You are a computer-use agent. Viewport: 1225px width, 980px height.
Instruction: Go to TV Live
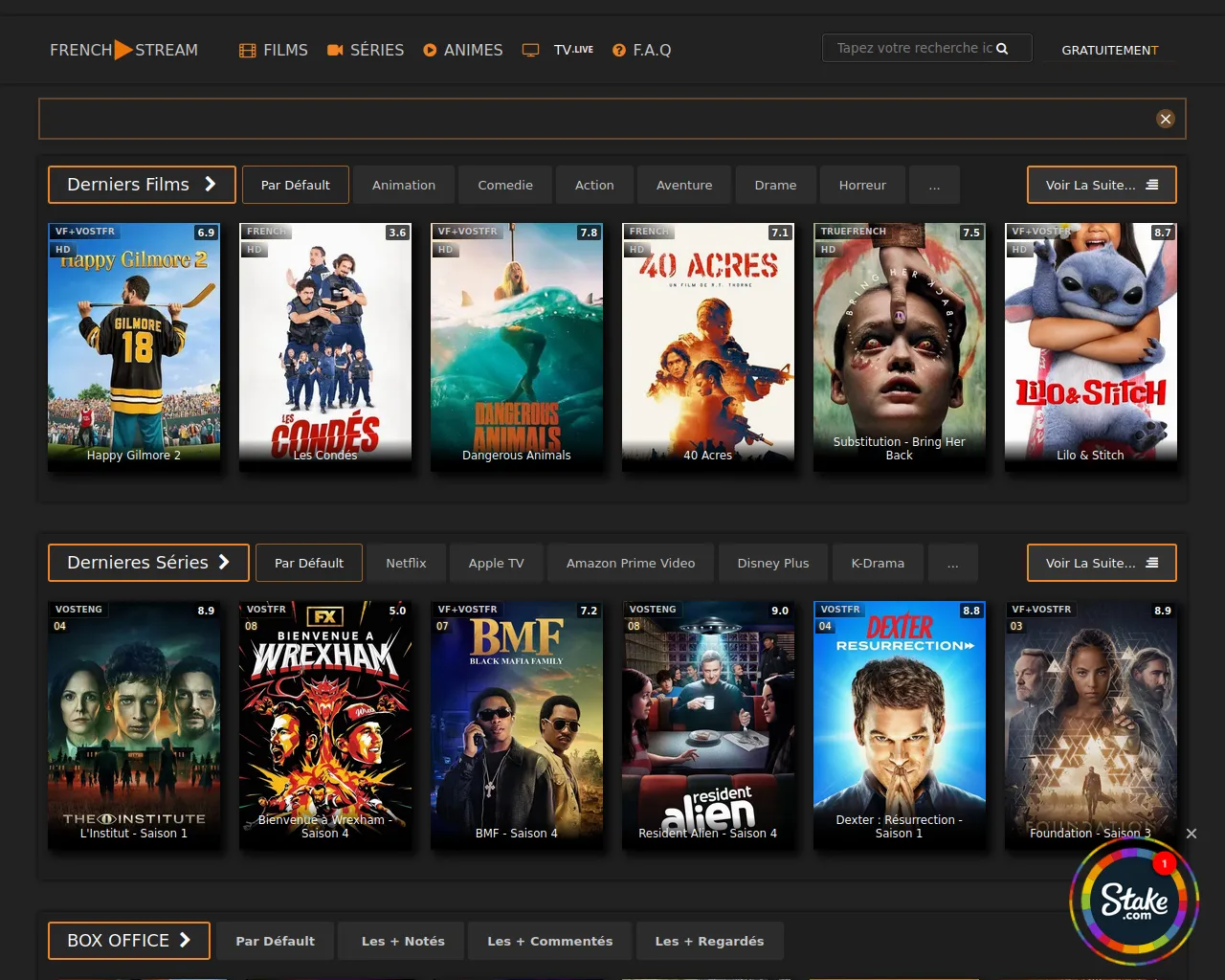573,50
